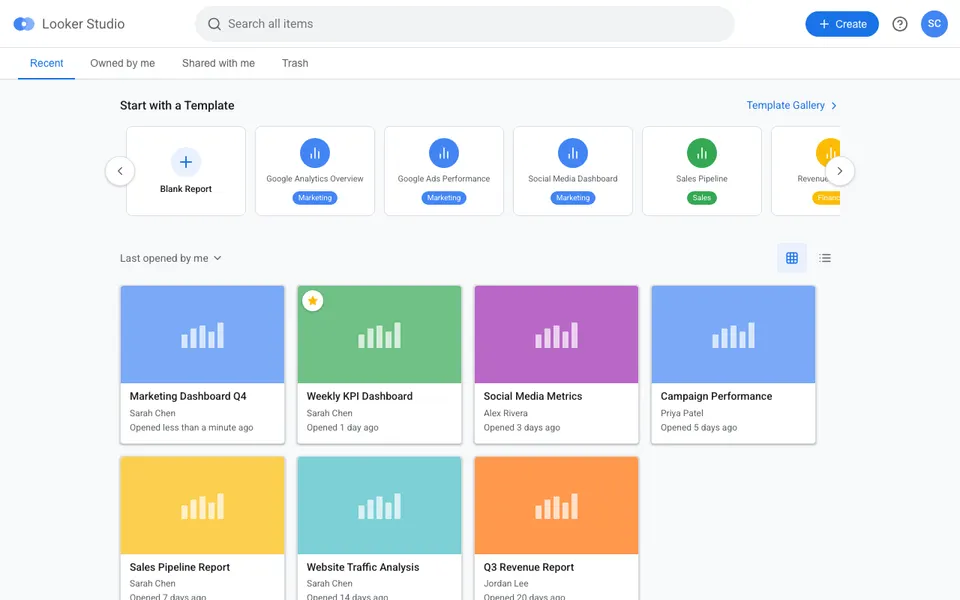Click "Opened 5 days ago" text

(699, 427)
